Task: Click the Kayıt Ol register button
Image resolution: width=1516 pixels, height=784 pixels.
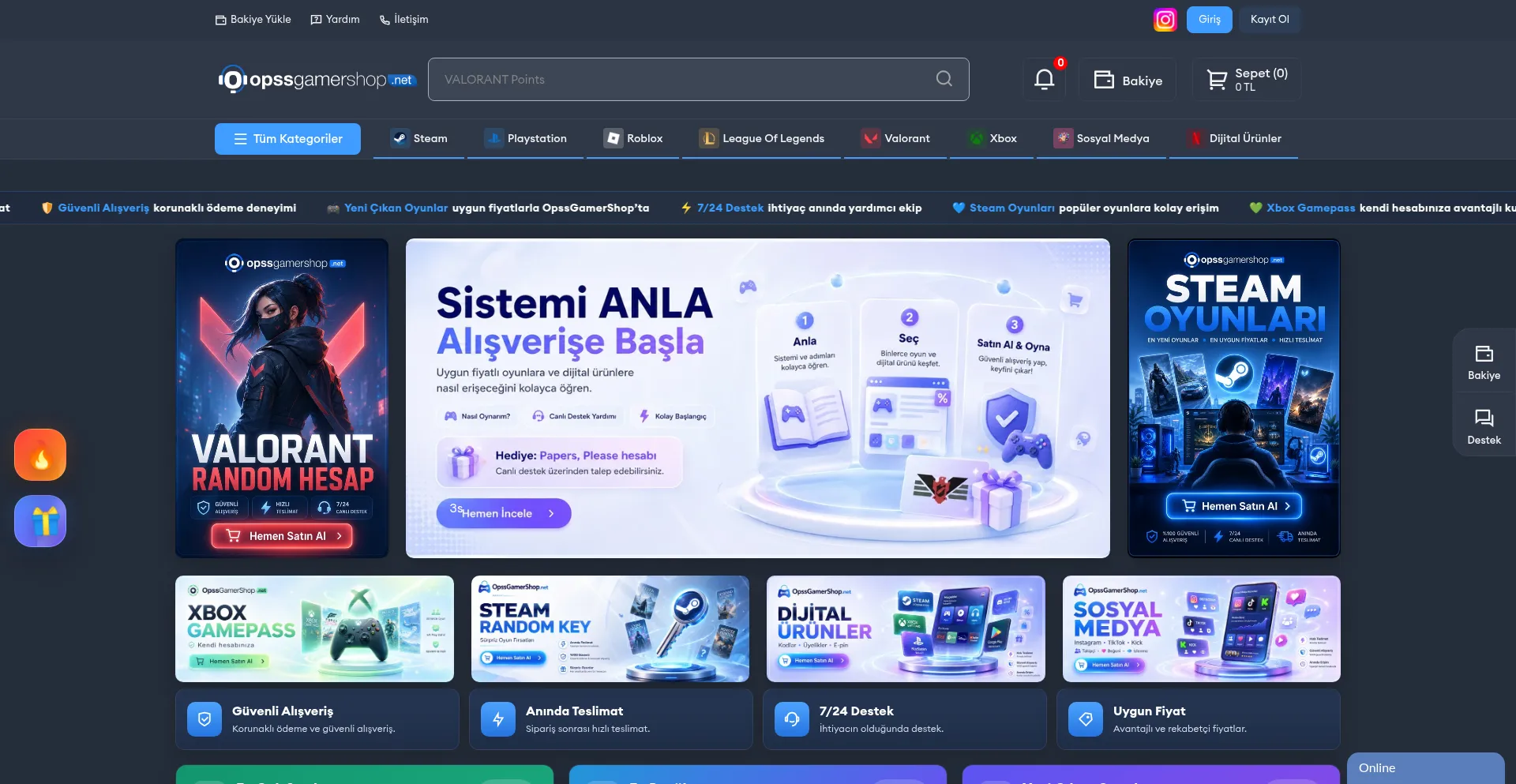Action: click(x=1269, y=20)
